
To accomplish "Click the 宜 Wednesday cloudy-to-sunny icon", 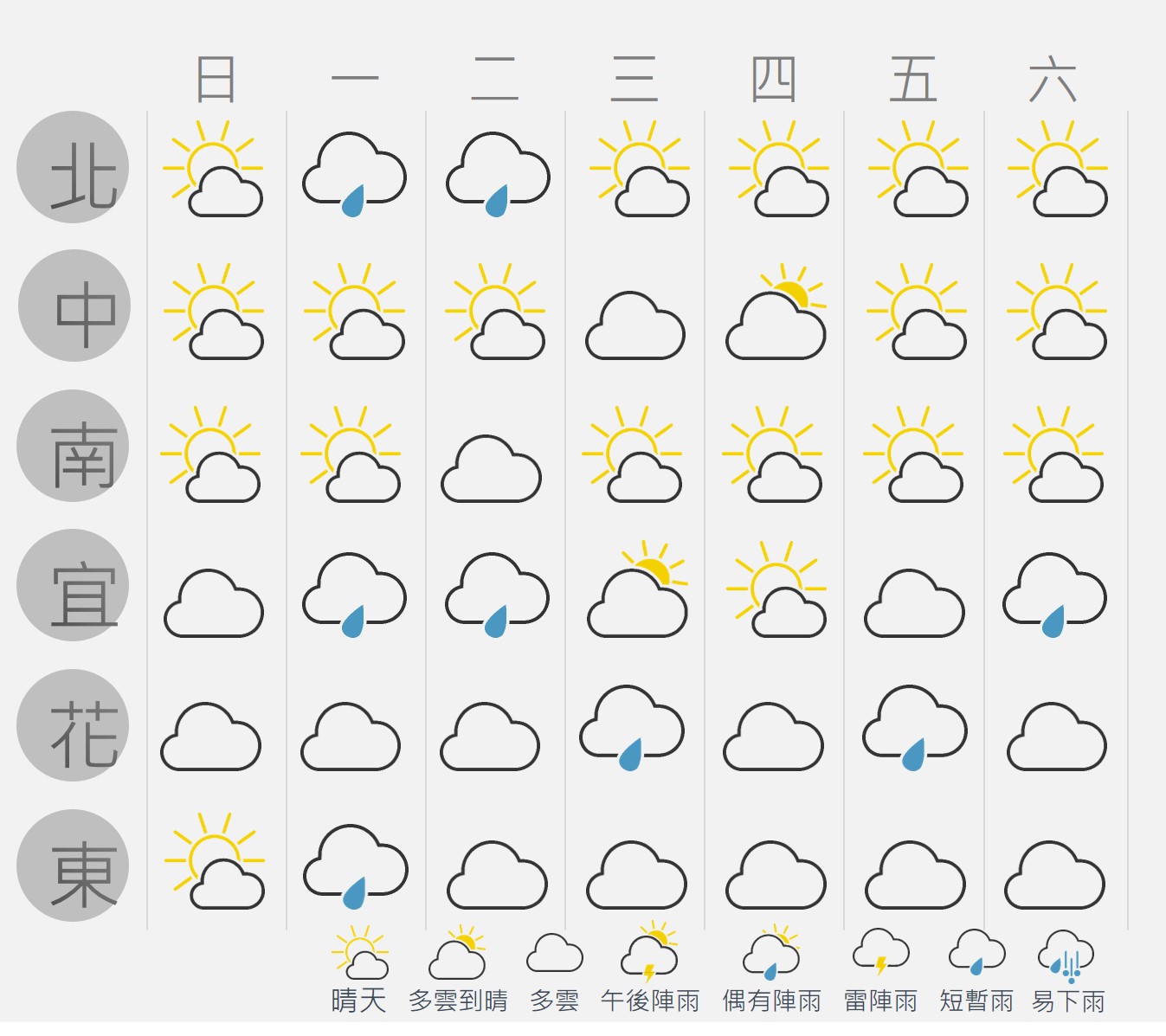I will click(x=638, y=589).
